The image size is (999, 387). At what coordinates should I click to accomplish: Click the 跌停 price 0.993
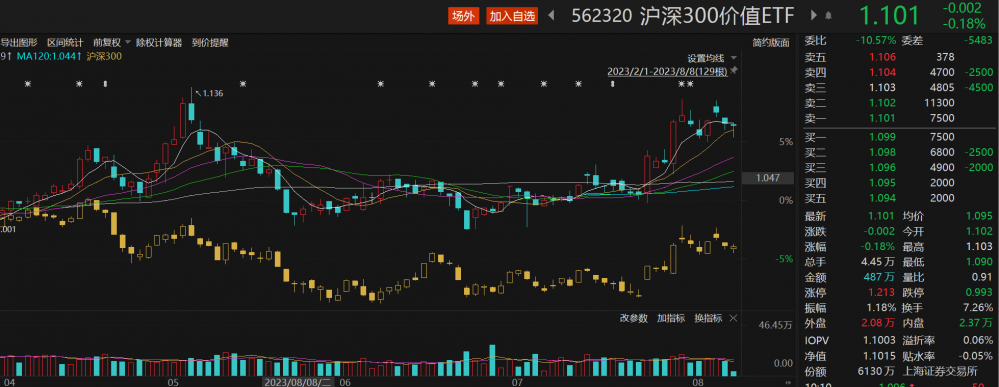(980, 293)
